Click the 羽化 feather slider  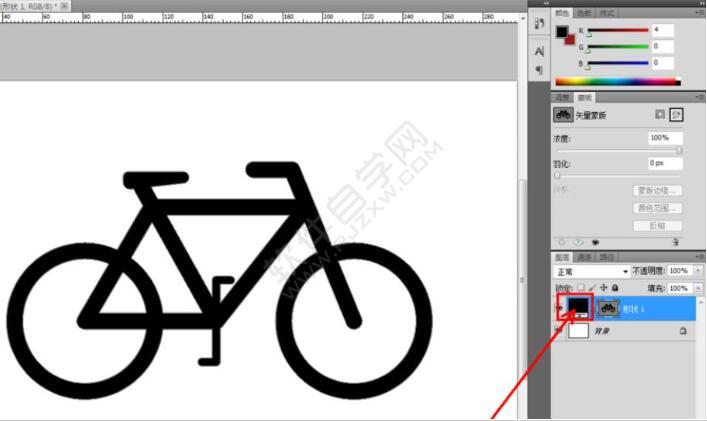(618, 176)
